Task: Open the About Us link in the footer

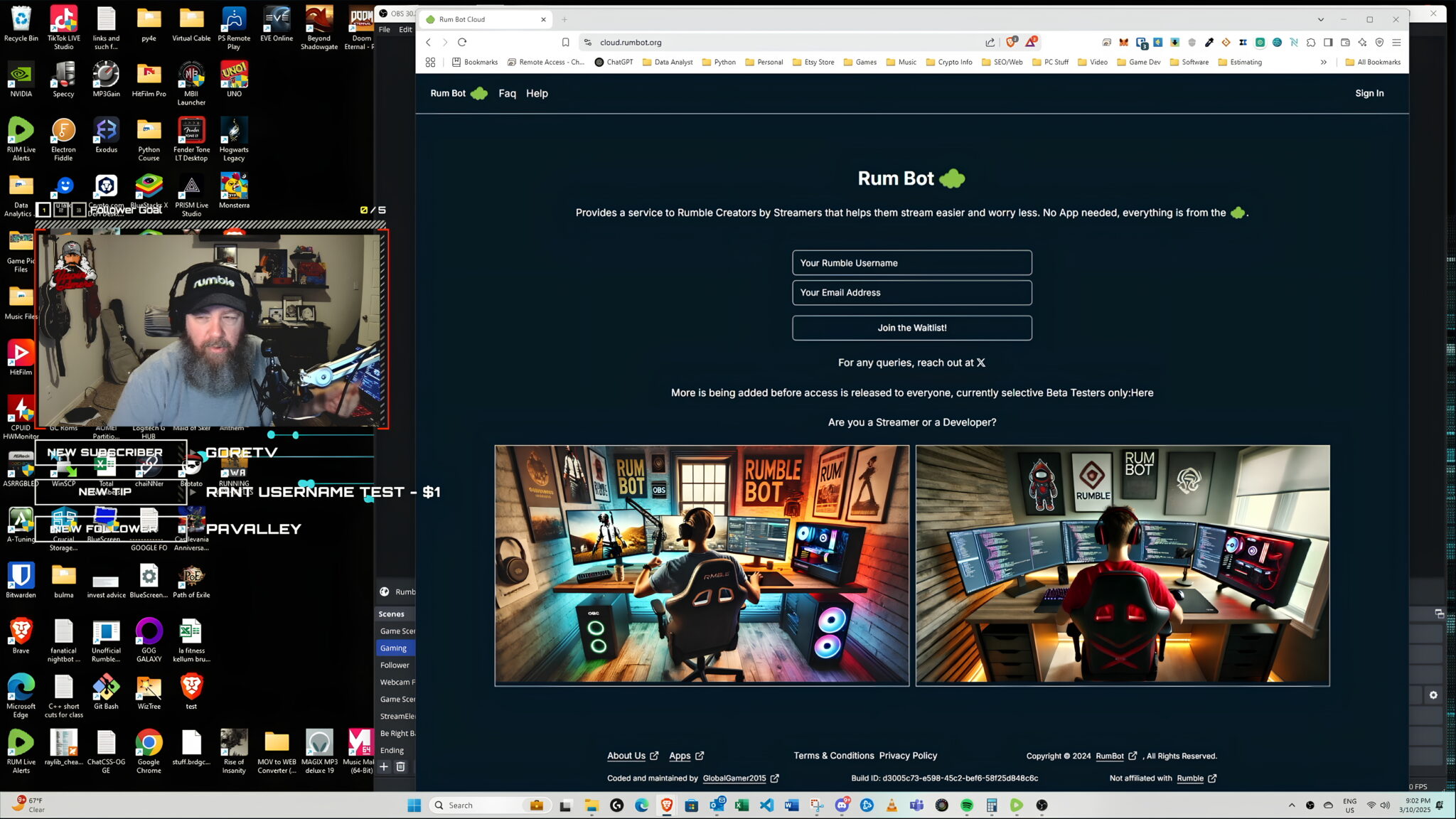Action: click(x=626, y=756)
